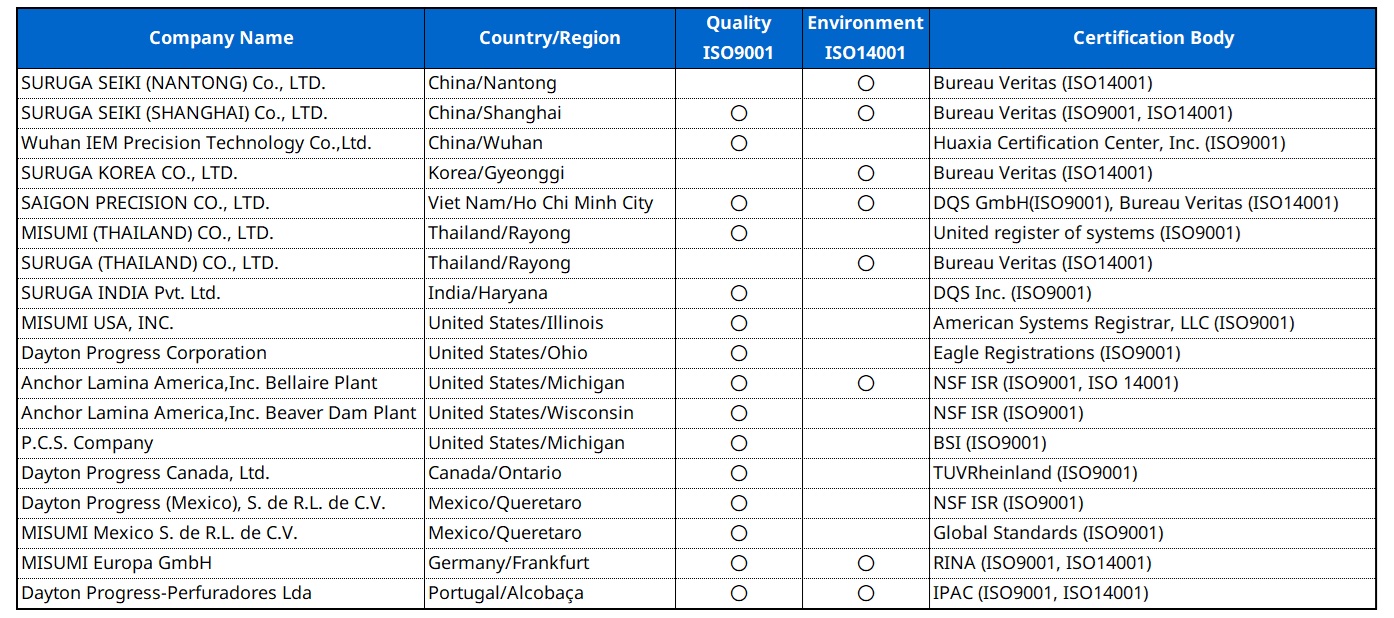Click ISO9001 circle for MISUMI USA row
Image resolution: width=1394 pixels, height=618 pixels.
click(739, 323)
